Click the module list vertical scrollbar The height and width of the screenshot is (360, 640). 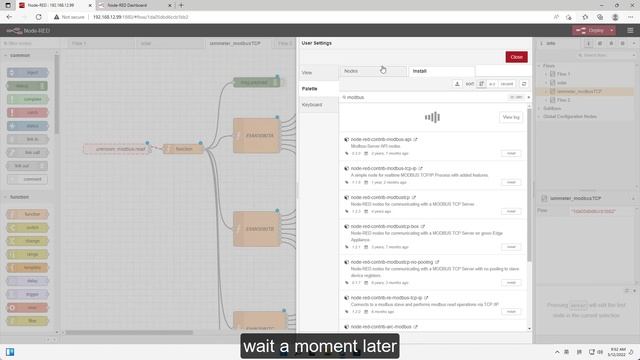click(529, 185)
